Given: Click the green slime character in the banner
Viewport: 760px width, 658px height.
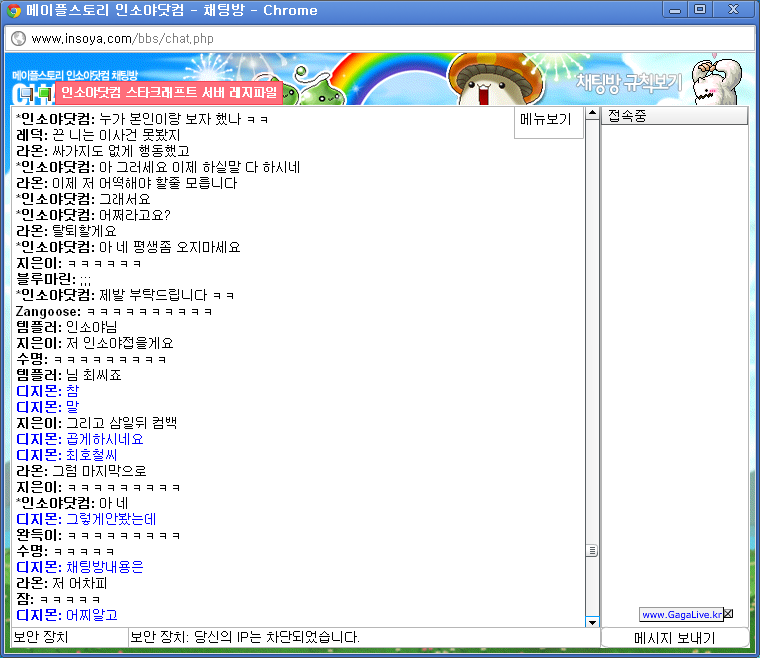Looking at the screenshot, I should click(321, 91).
